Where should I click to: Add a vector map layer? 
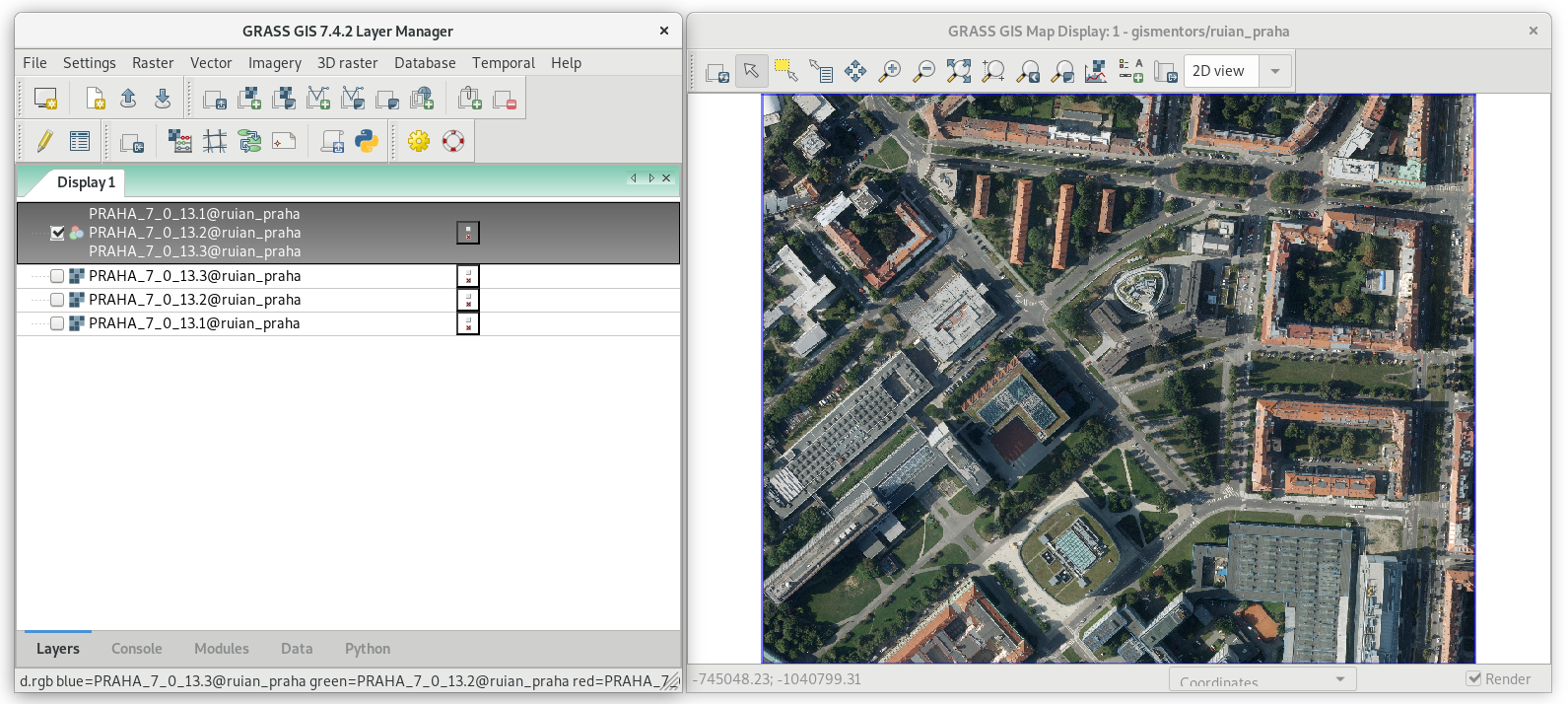point(318,99)
